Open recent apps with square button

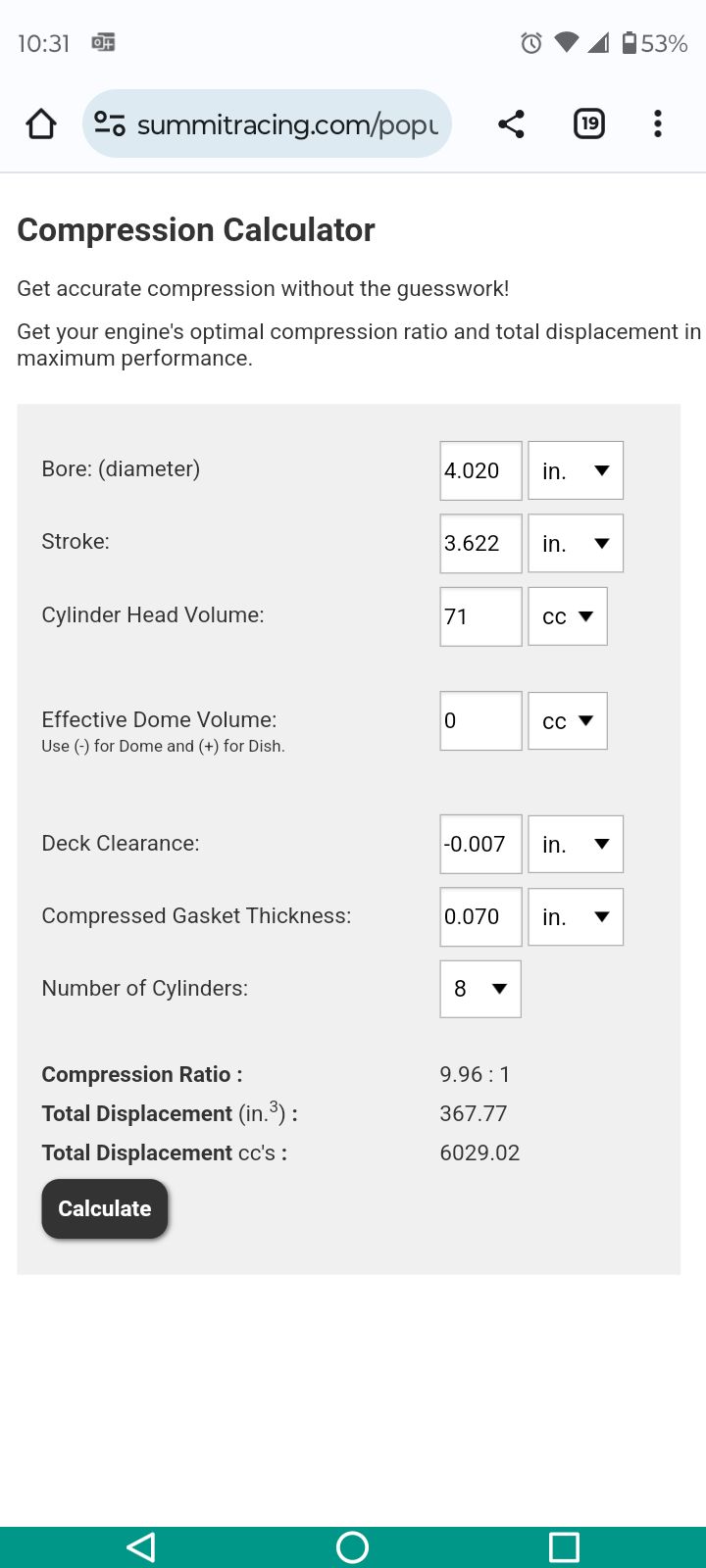coord(564,1547)
